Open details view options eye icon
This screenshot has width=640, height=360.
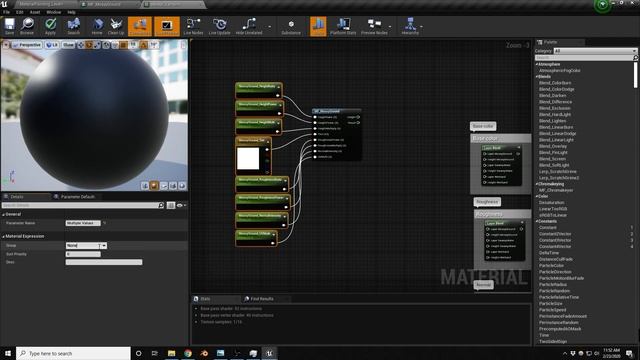[x=182, y=205]
